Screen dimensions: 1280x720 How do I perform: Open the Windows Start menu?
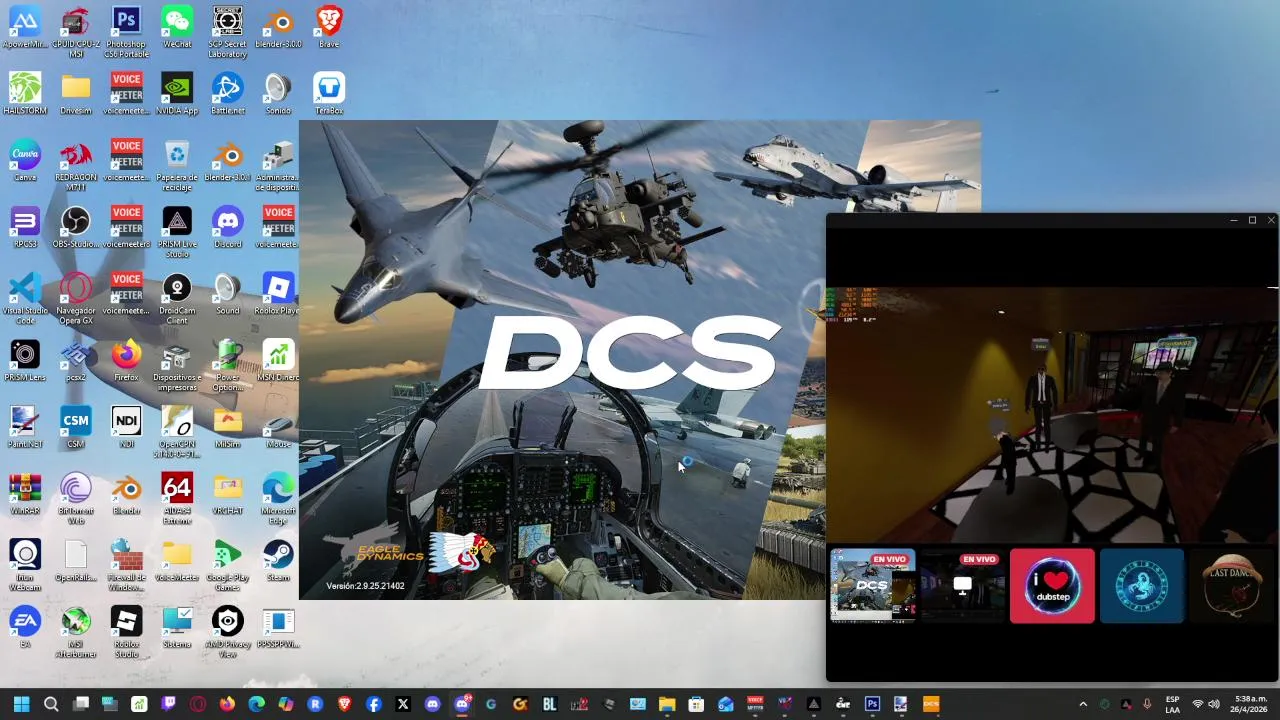[22, 704]
